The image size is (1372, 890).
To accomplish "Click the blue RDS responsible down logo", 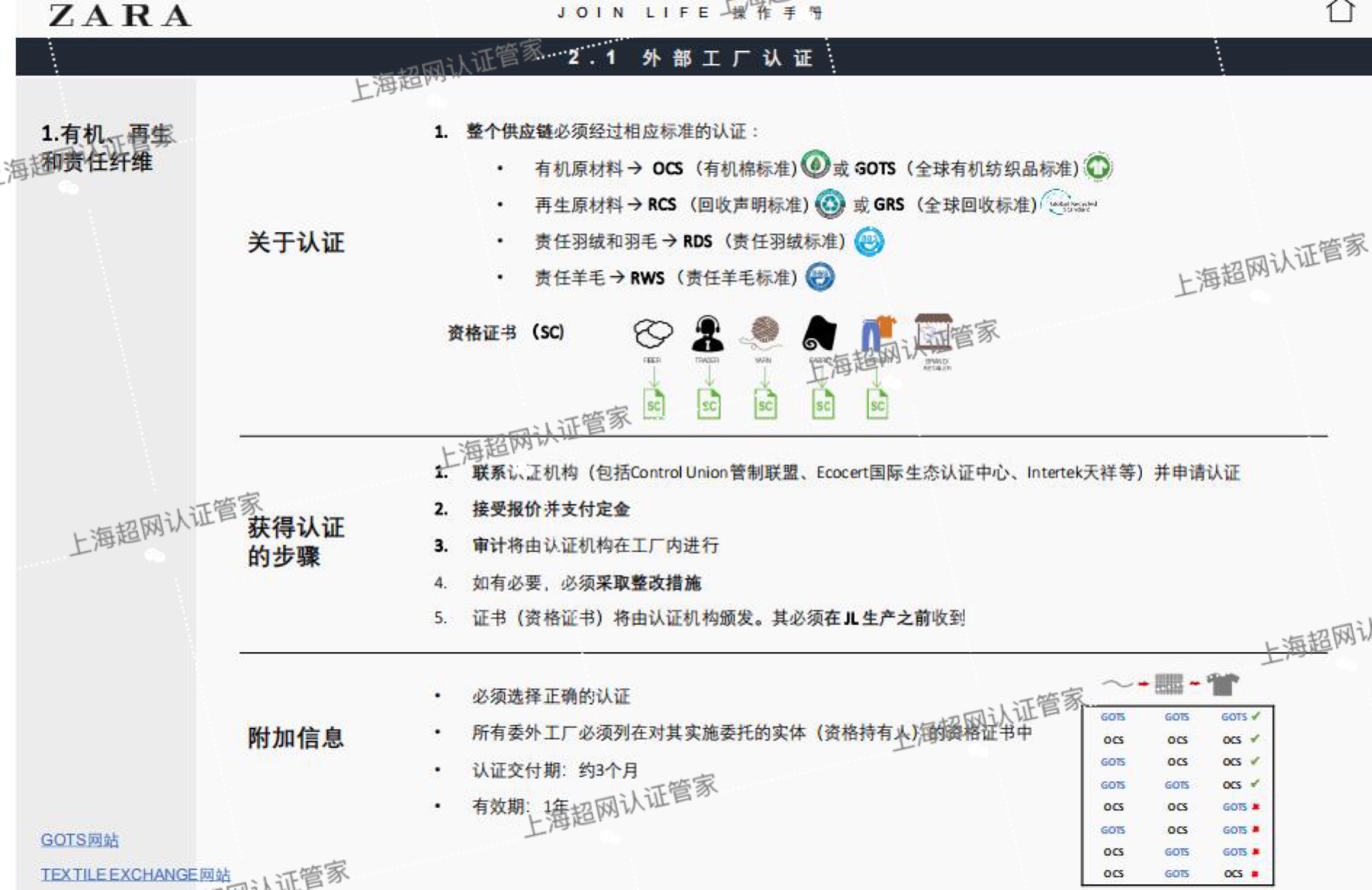I will [869, 241].
